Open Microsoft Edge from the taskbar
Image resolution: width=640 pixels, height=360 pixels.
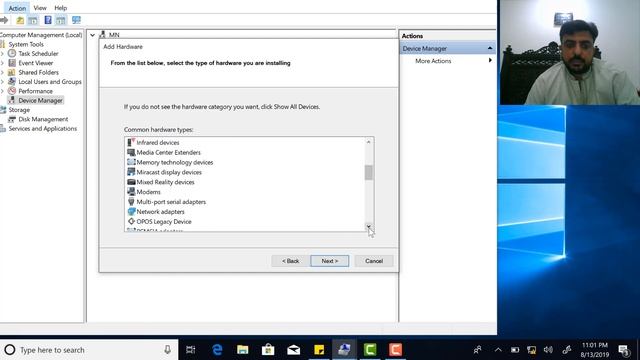(217, 350)
